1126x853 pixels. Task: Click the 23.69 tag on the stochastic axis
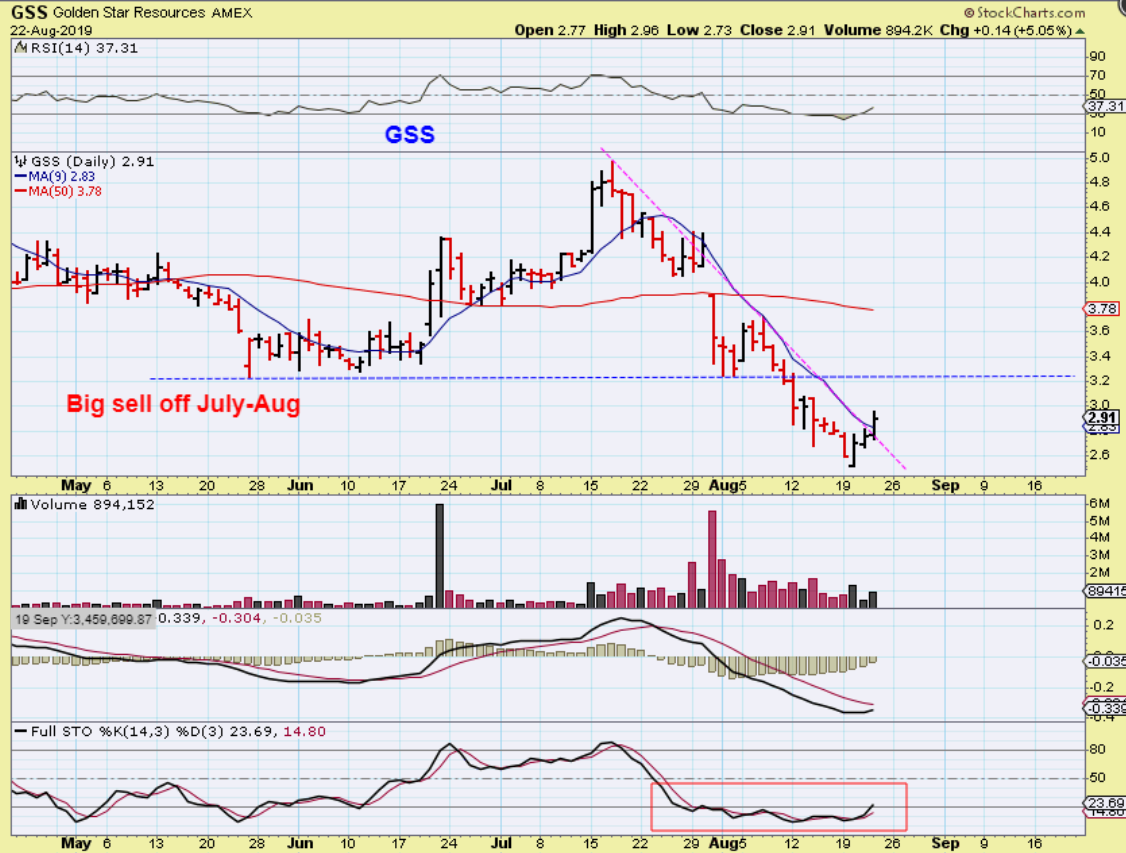point(1104,803)
